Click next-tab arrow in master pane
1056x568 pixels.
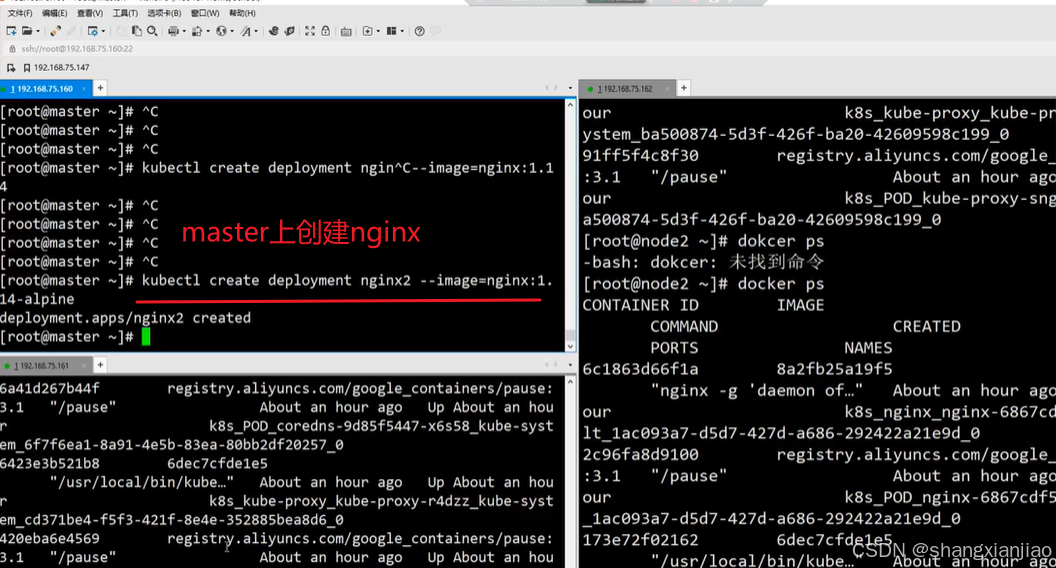pos(556,88)
